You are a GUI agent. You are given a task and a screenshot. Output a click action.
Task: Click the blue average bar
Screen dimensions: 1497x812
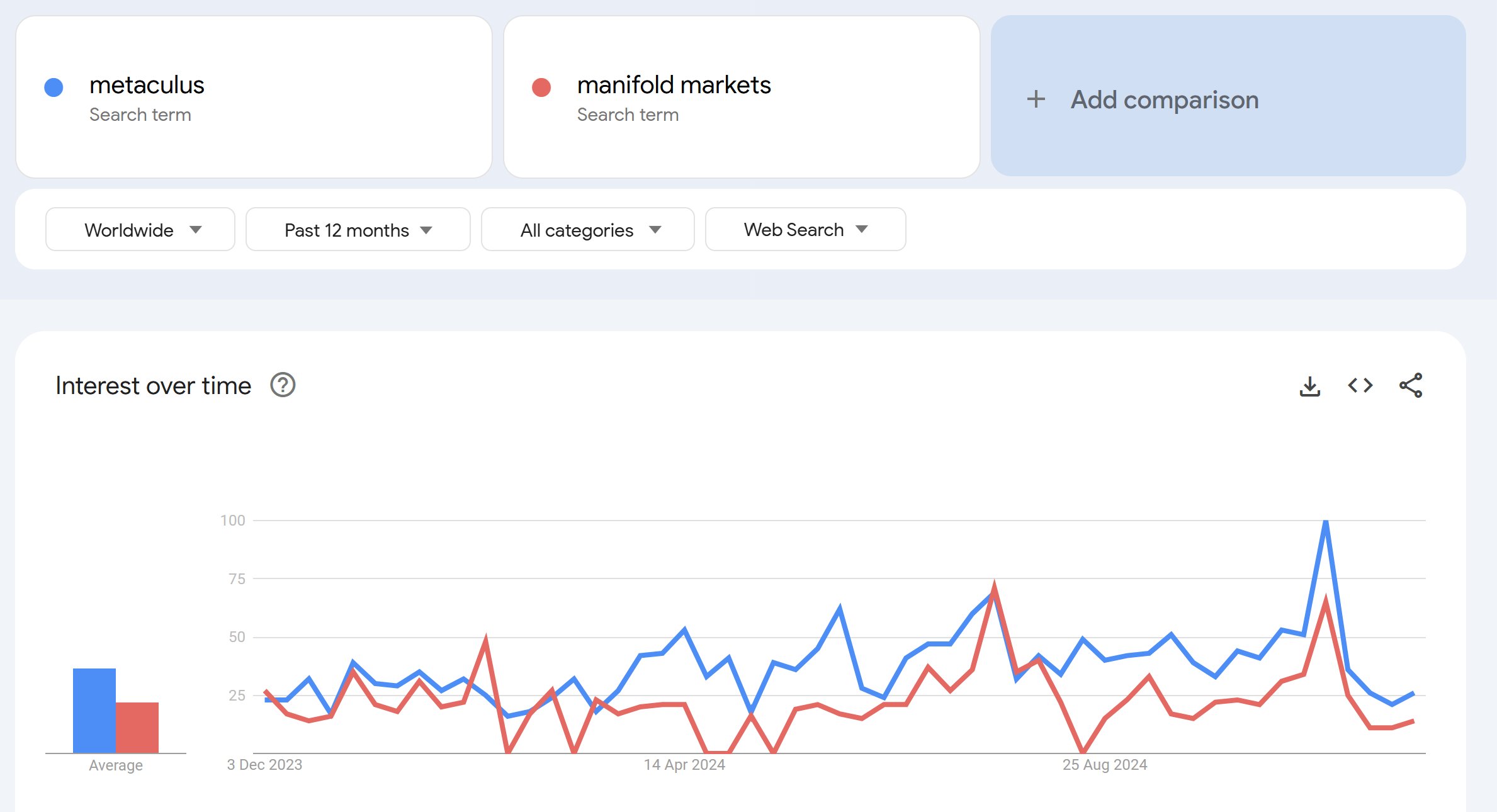click(x=94, y=711)
